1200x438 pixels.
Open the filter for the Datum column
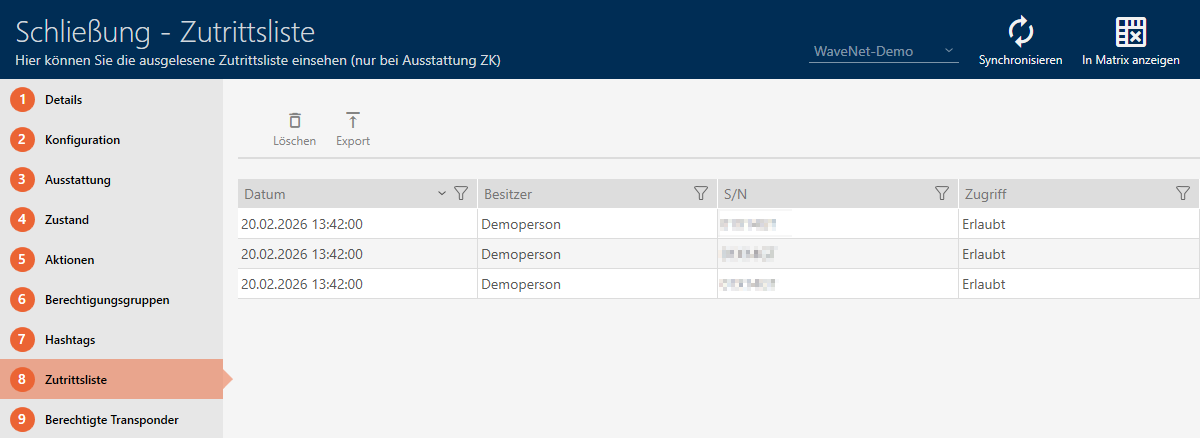(x=461, y=193)
